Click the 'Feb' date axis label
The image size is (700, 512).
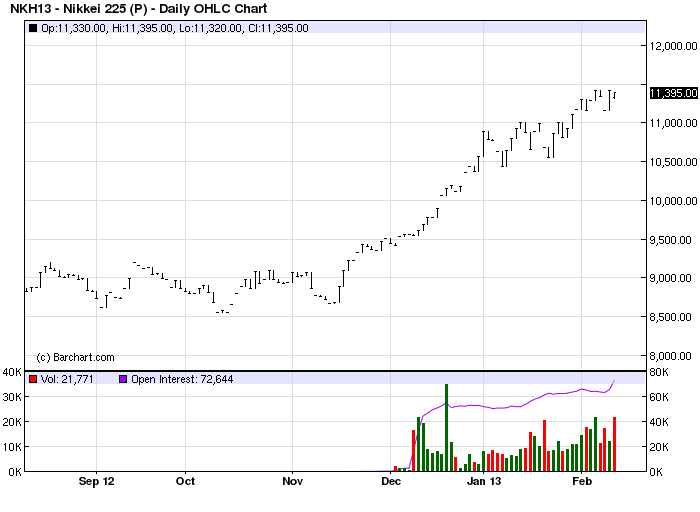pos(582,481)
